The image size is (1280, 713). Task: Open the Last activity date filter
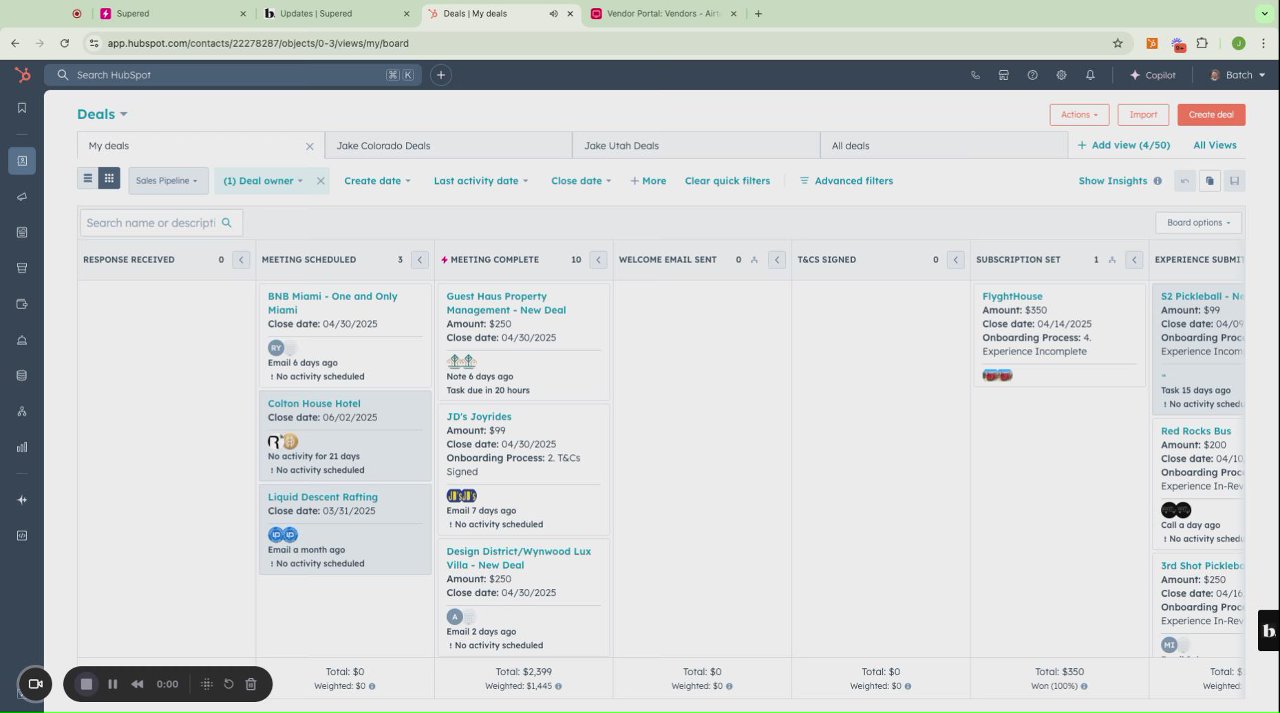pos(481,181)
